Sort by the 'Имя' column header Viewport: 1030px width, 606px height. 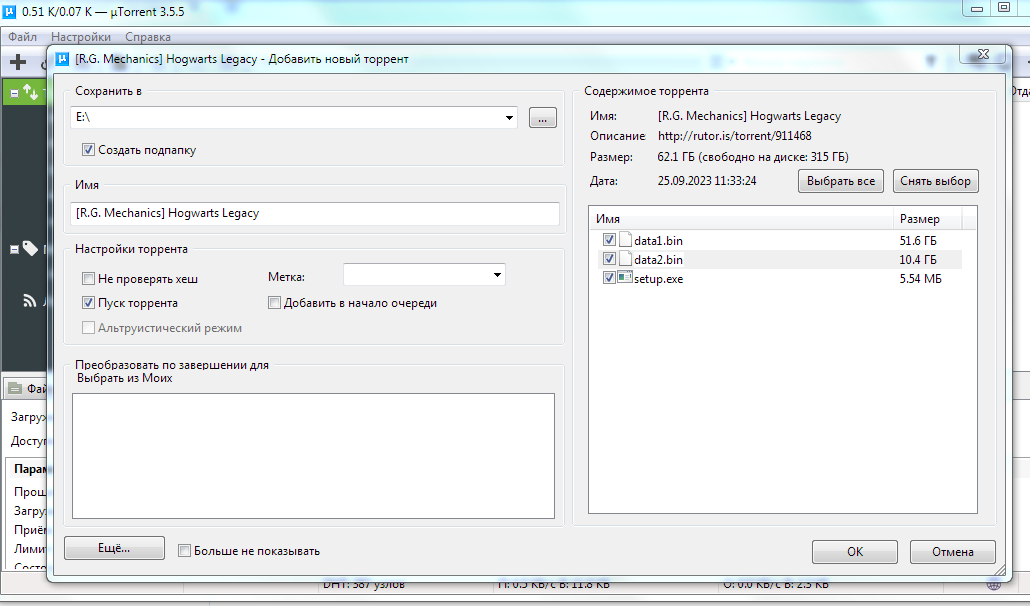741,219
